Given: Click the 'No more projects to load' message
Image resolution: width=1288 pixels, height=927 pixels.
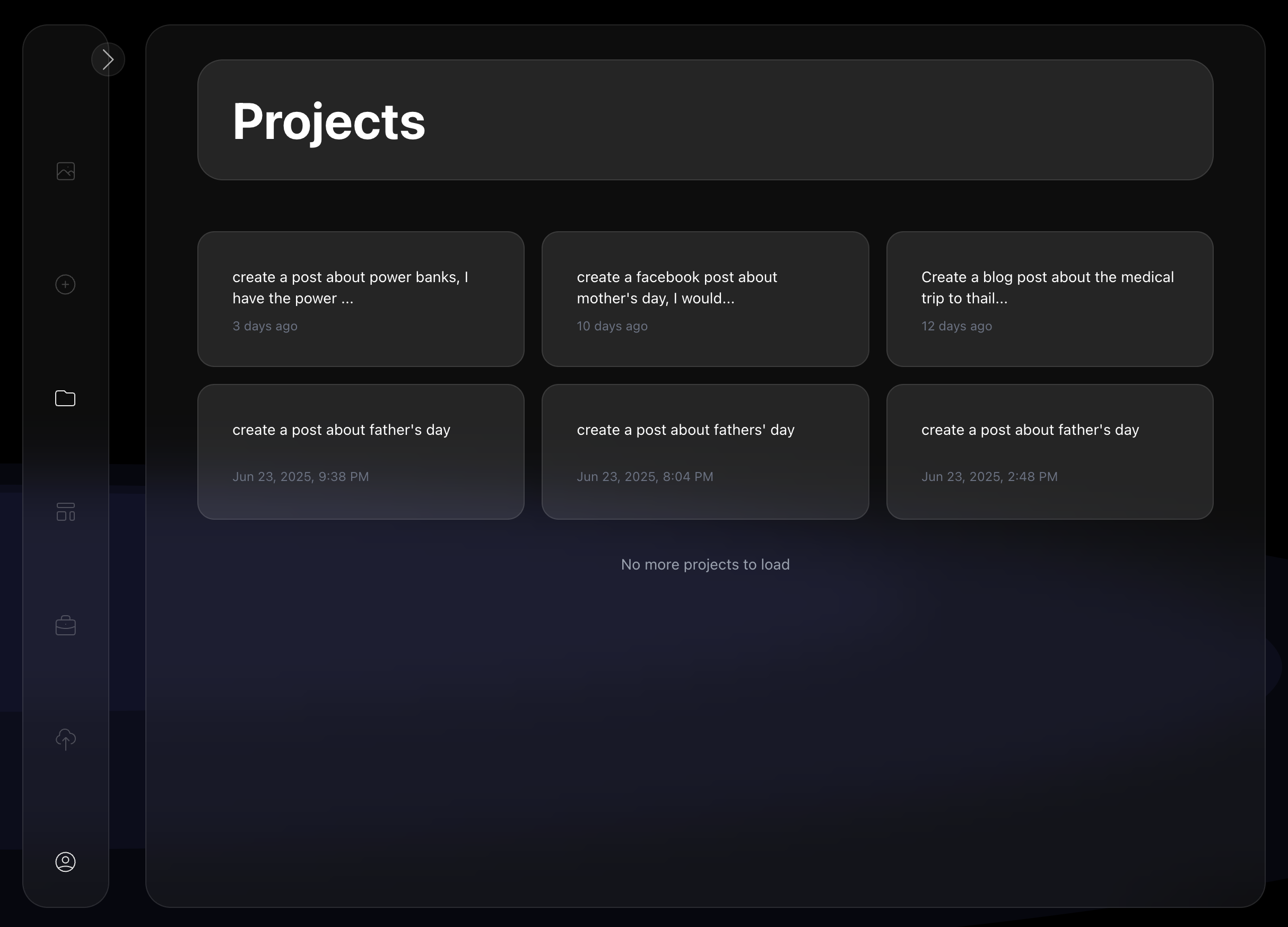Looking at the screenshot, I should pos(705,564).
